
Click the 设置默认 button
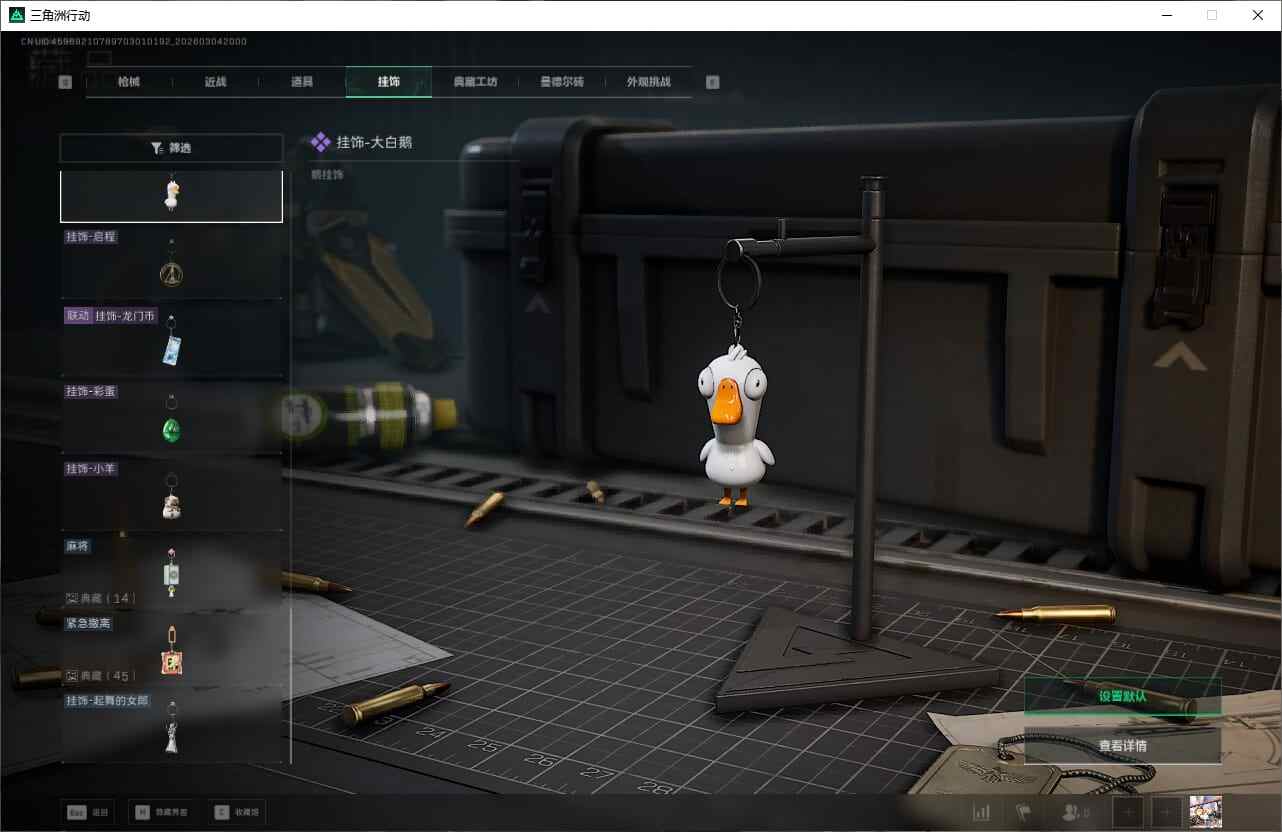point(1122,696)
